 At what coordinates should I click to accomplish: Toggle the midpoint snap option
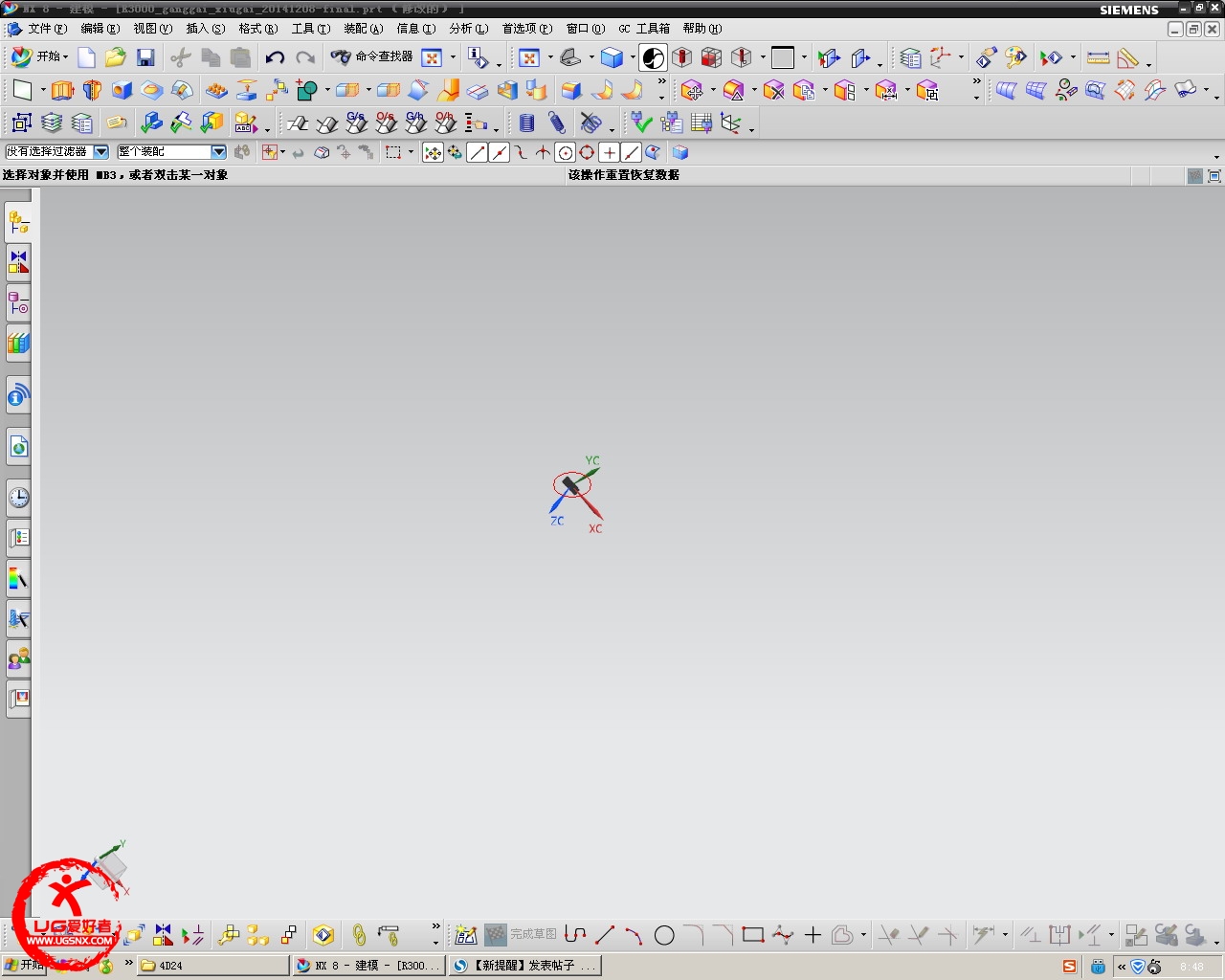(x=500, y=152)
